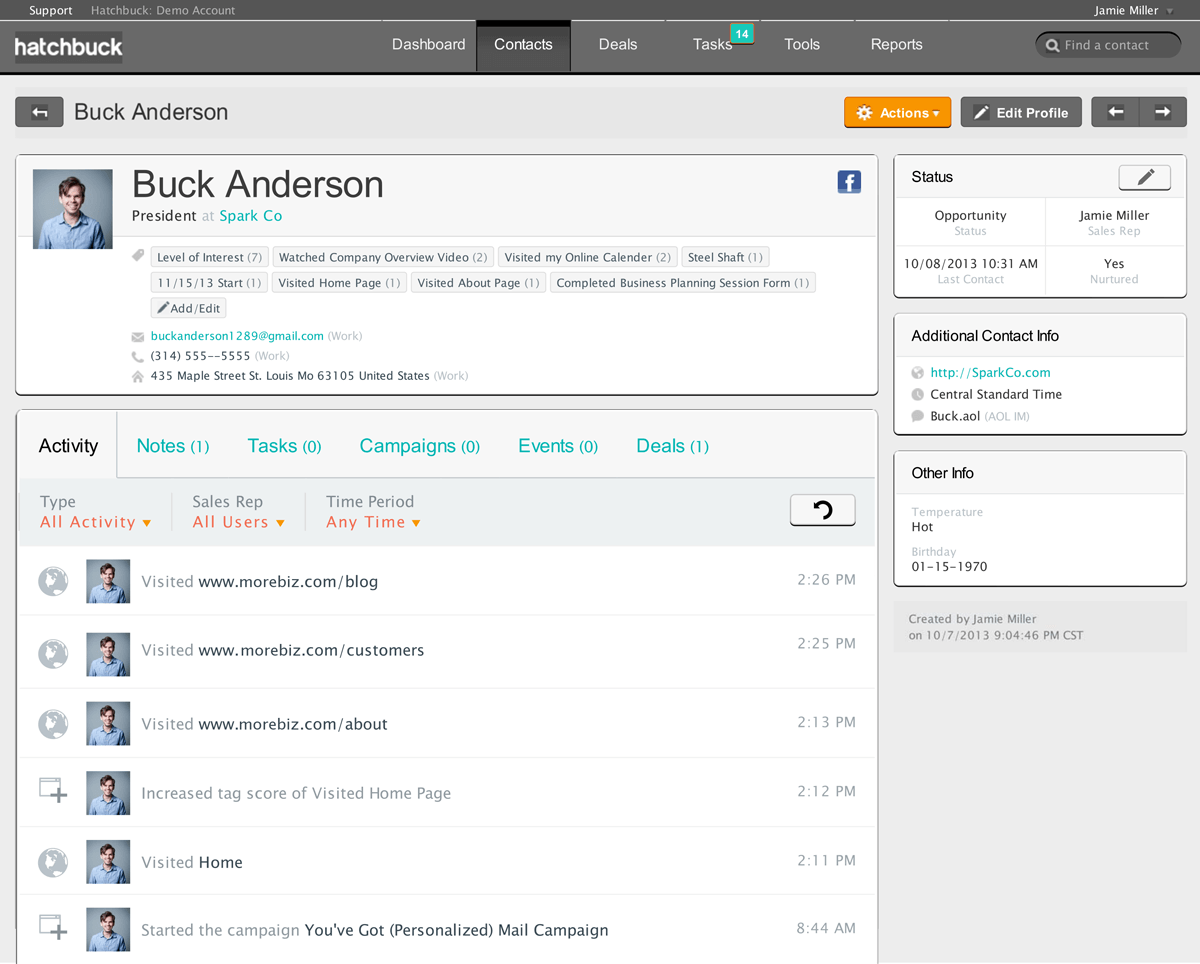Click the reset arrow in activity filter bar

(x=822, y=510)
